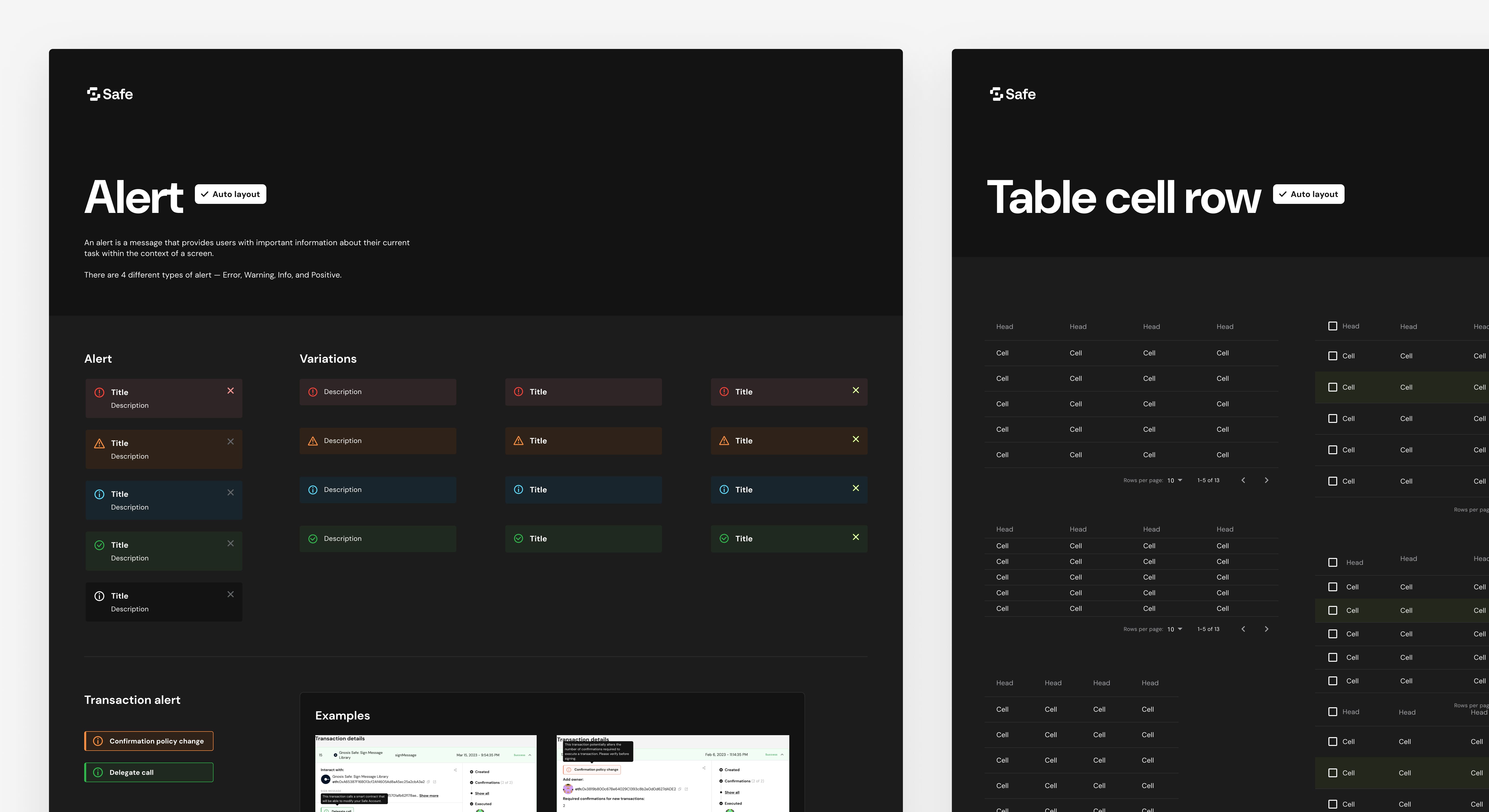Screen dimensions: 1489x812
Task: Close the red error Title/Description alert
Action: click(x=231, y=391)
